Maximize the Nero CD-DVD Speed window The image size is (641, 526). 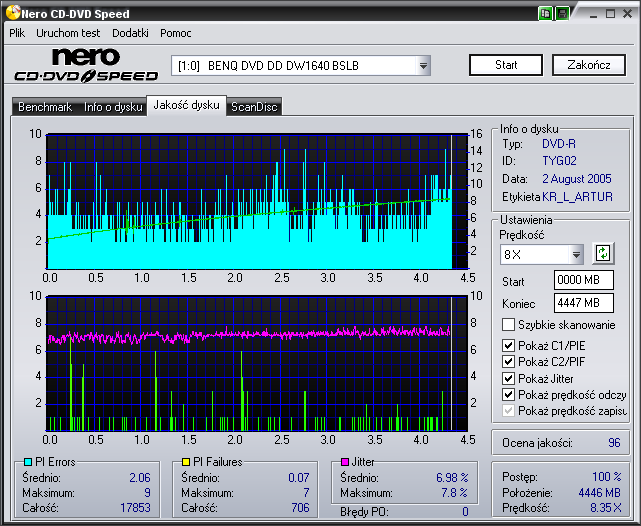click(610, 14)
